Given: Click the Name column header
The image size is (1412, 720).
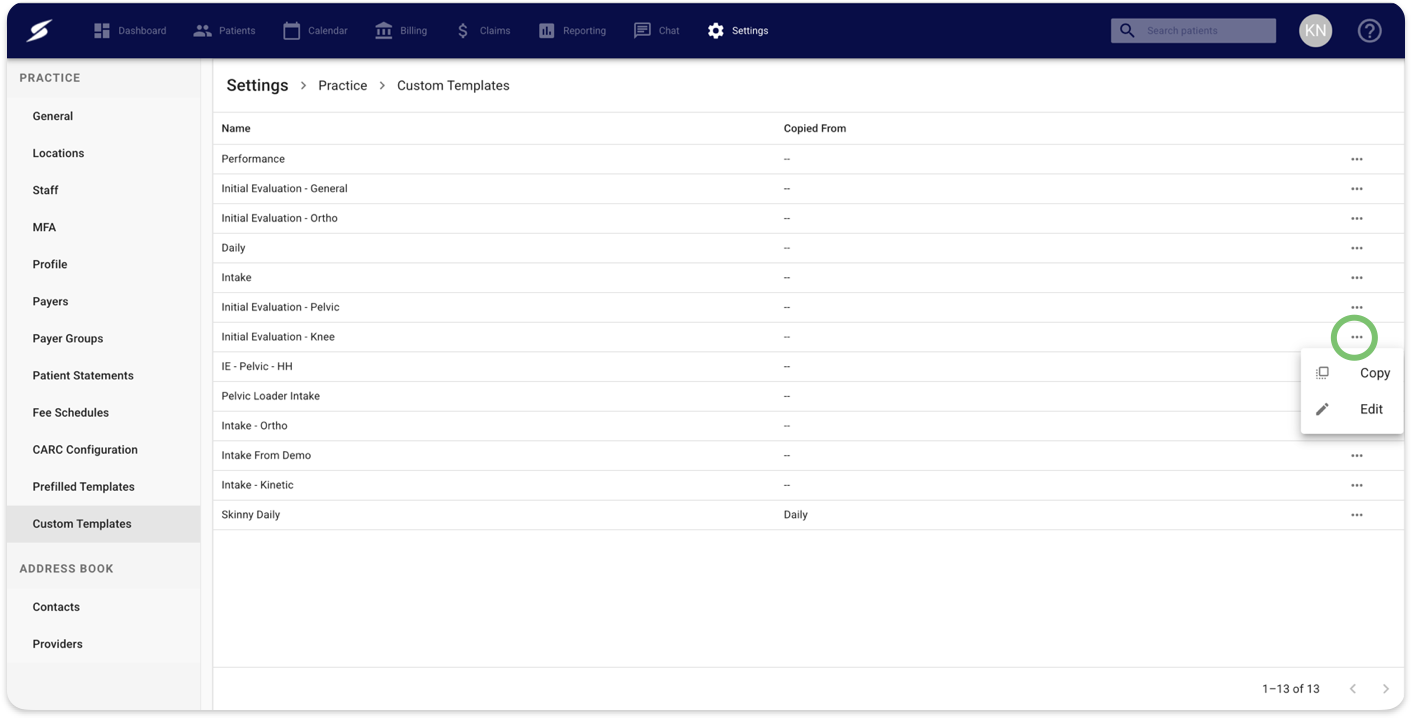Looking at the screenshot, I should 236,129.
